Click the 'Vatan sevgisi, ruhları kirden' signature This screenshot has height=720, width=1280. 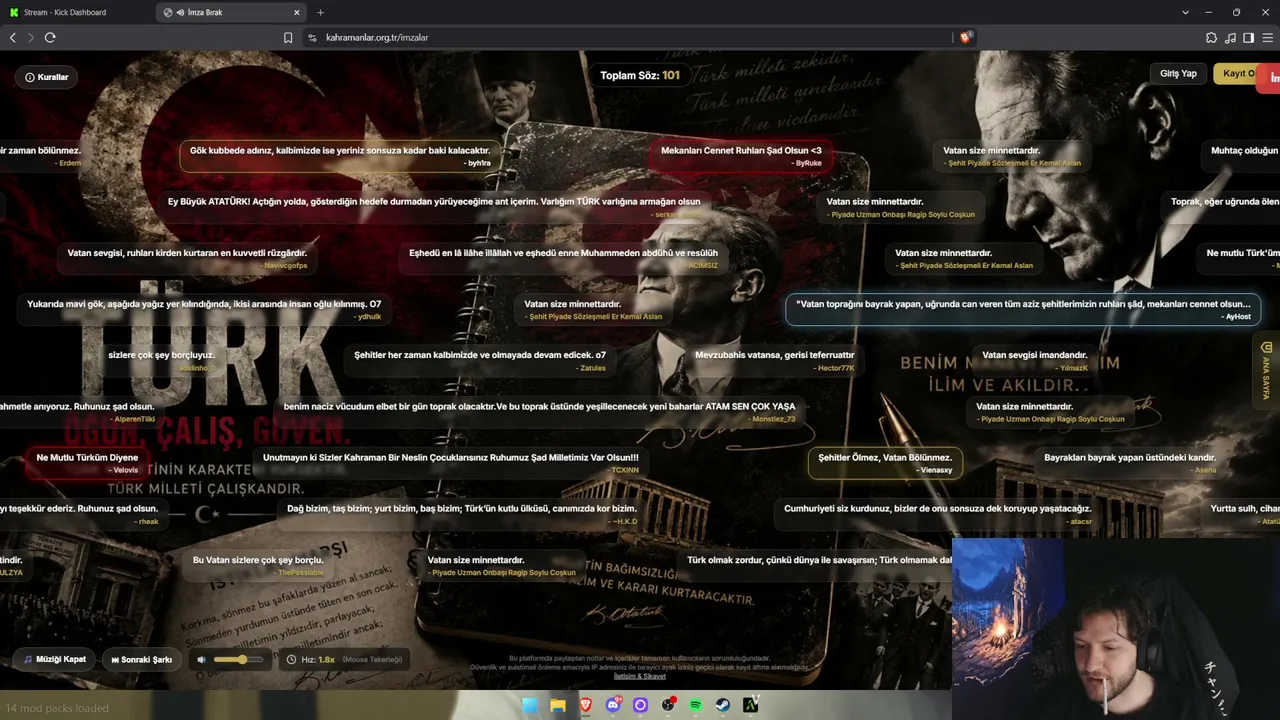pyautogui.click(x=187, y=258)
